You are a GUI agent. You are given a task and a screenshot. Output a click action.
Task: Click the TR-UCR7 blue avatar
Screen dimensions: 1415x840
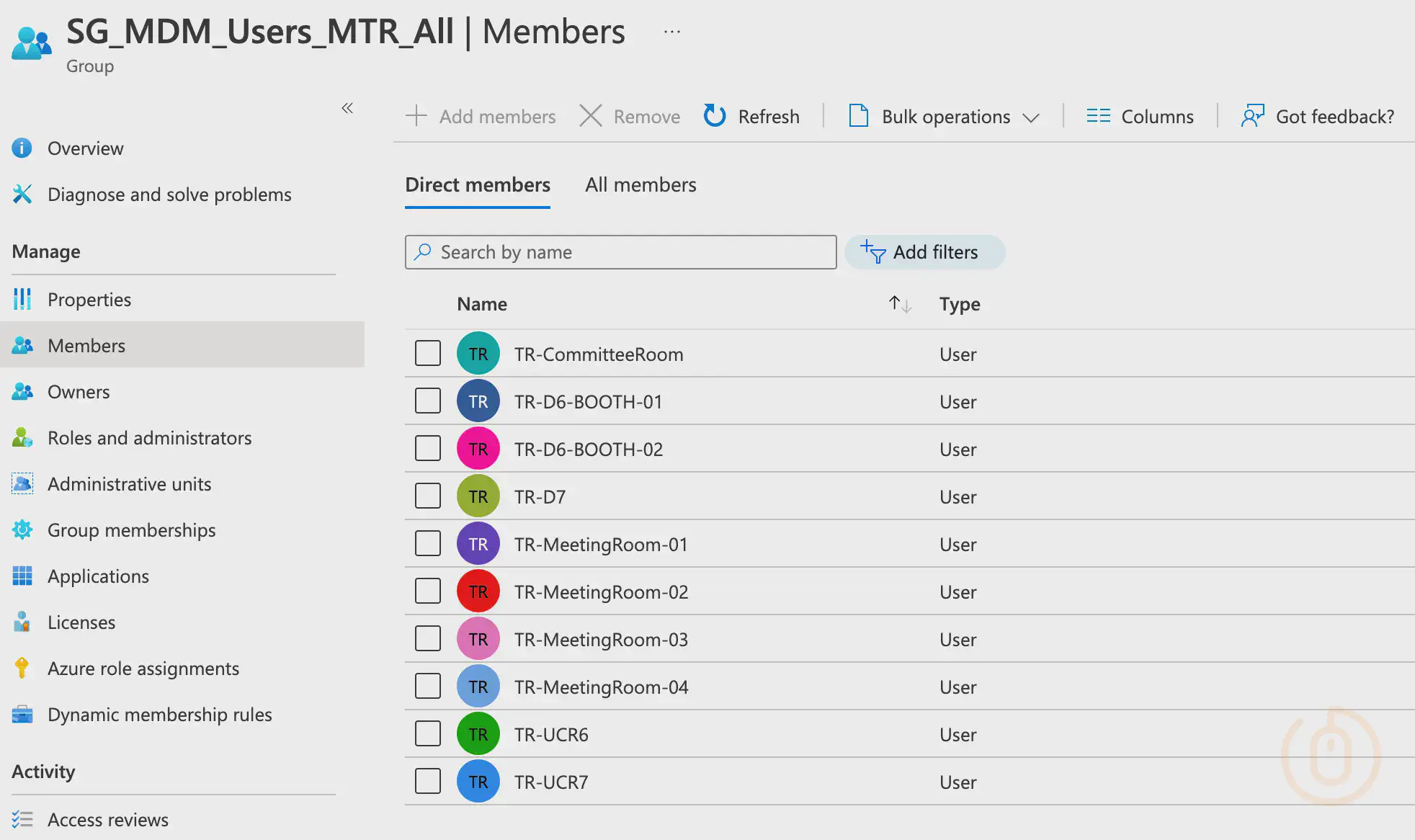pos(478,782)
